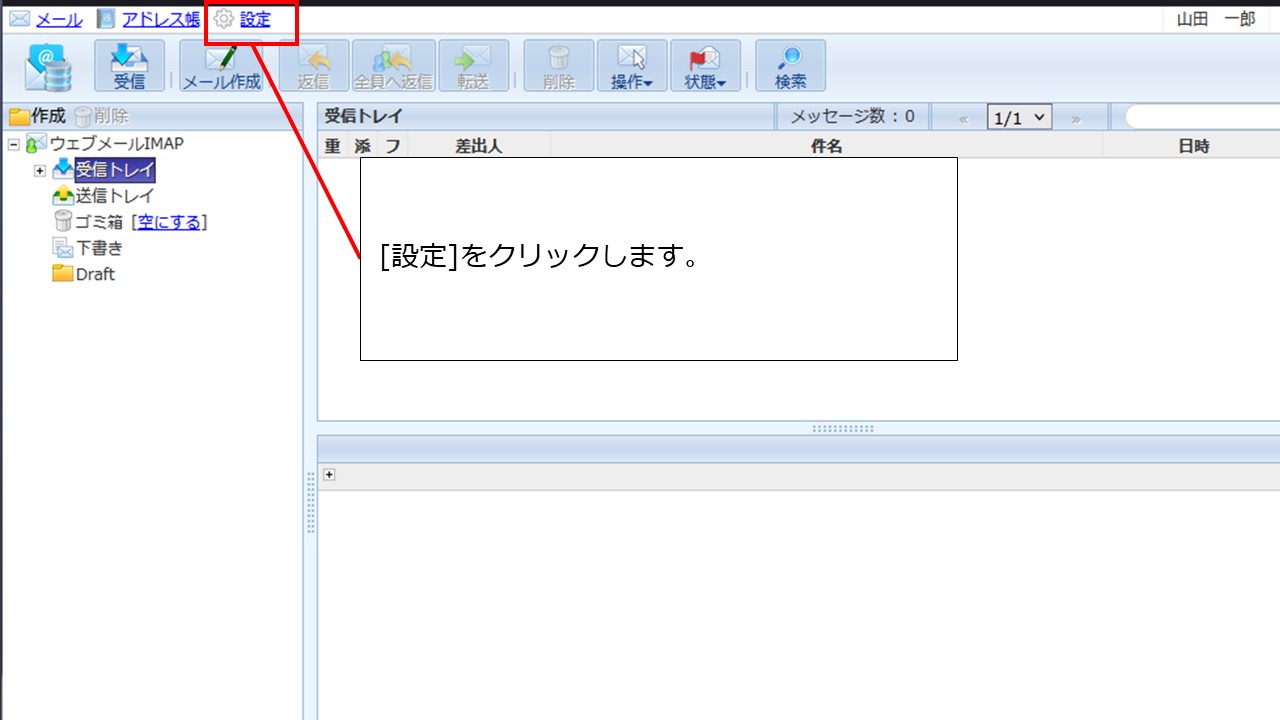This screenshot has height=720, width=1280.
Task: Click the 作成 folder creation icon
Action: tap(38, 115)
